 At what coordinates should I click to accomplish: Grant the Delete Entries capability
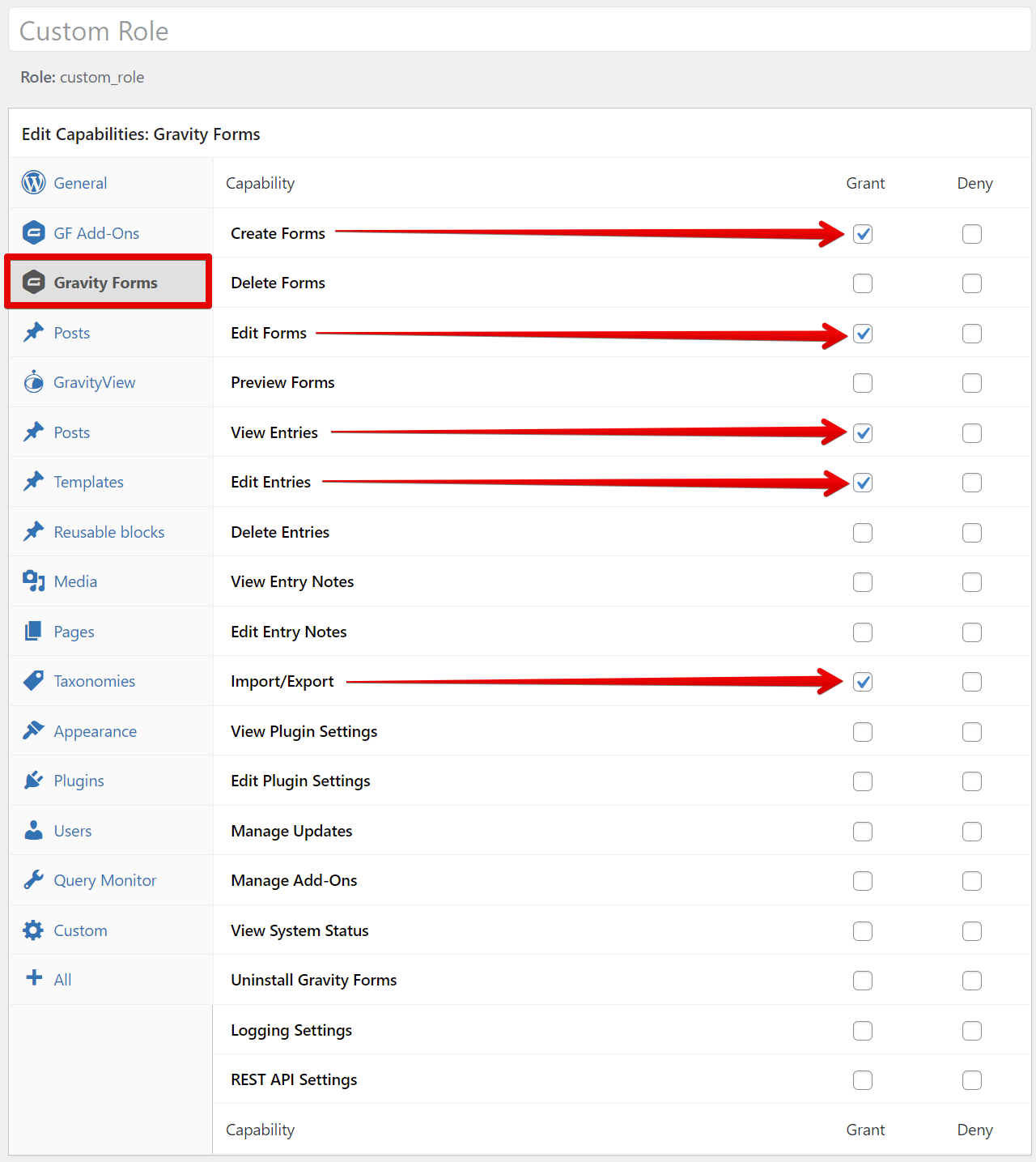863,533
